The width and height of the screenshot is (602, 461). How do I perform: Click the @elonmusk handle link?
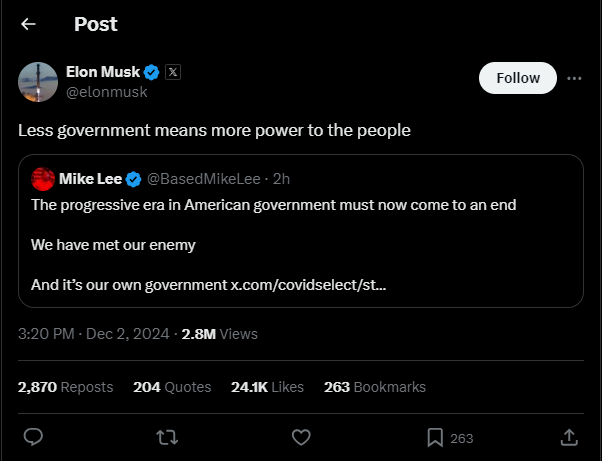[106, 92]
